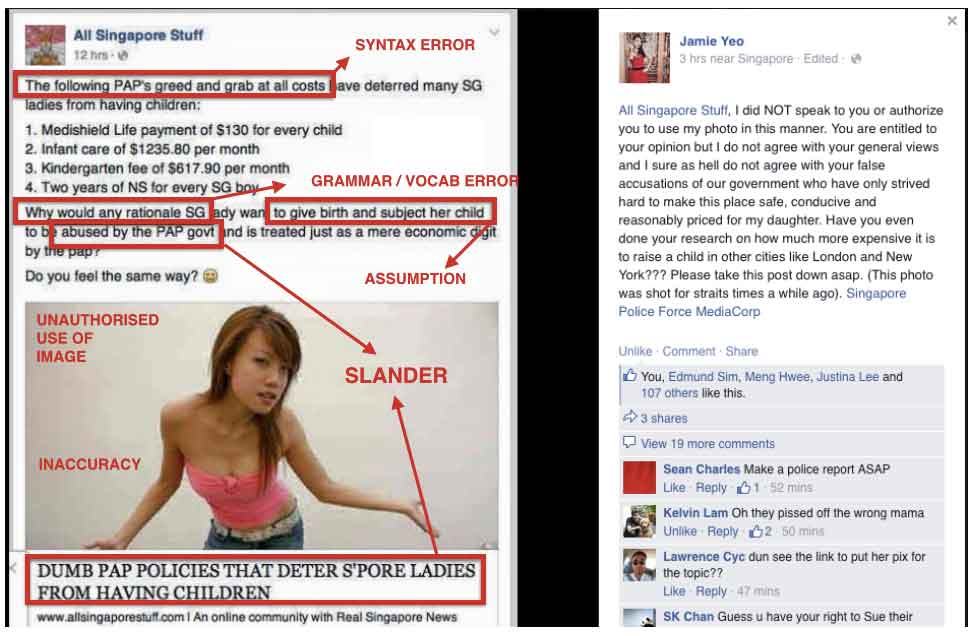Close the photo viewer with the X
Screen dimensions: 979x636
click(952, 21)
